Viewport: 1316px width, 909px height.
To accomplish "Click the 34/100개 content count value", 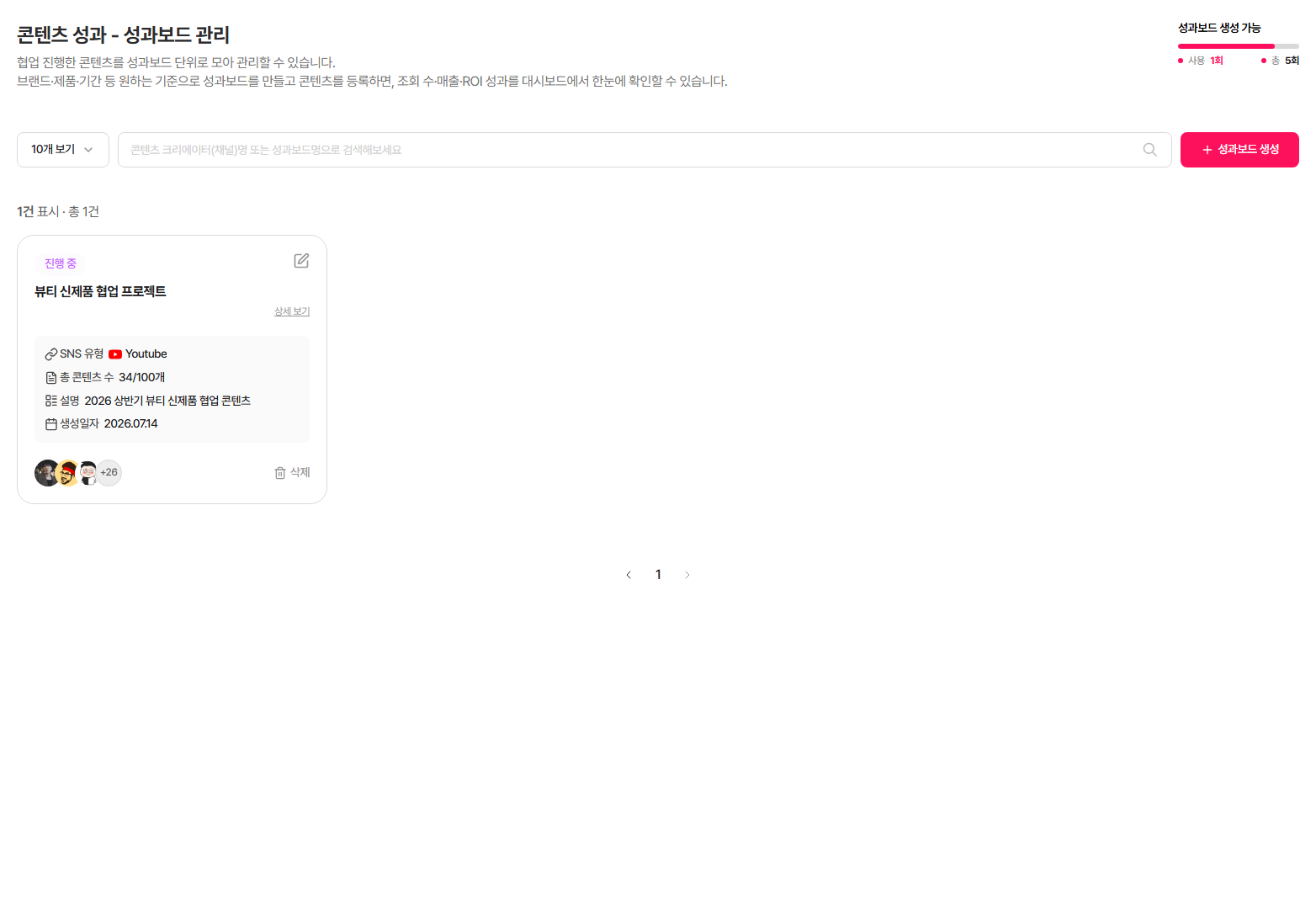I will pyautogui.click(x=142, y=378).
